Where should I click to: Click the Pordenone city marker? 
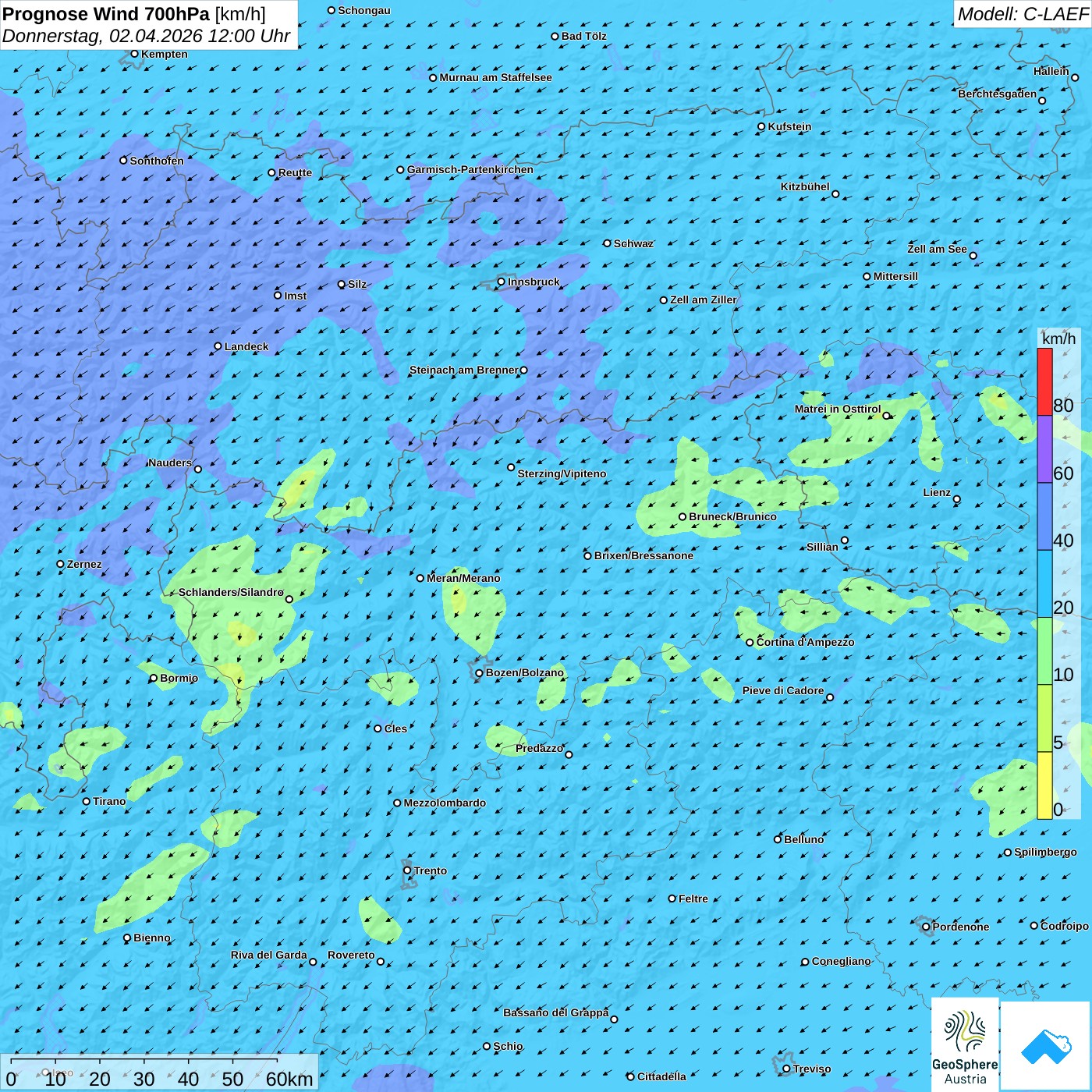click(926, 927)
